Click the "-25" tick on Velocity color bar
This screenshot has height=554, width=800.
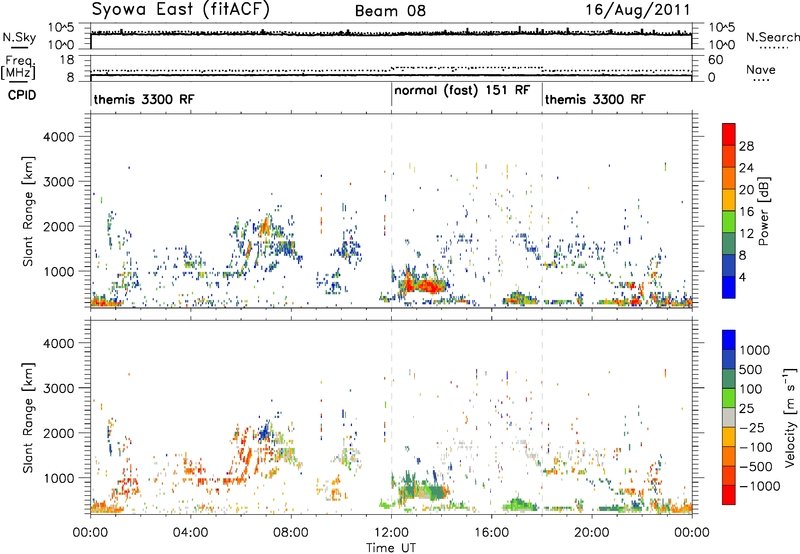pyautogui.click(x=751, y=428)
